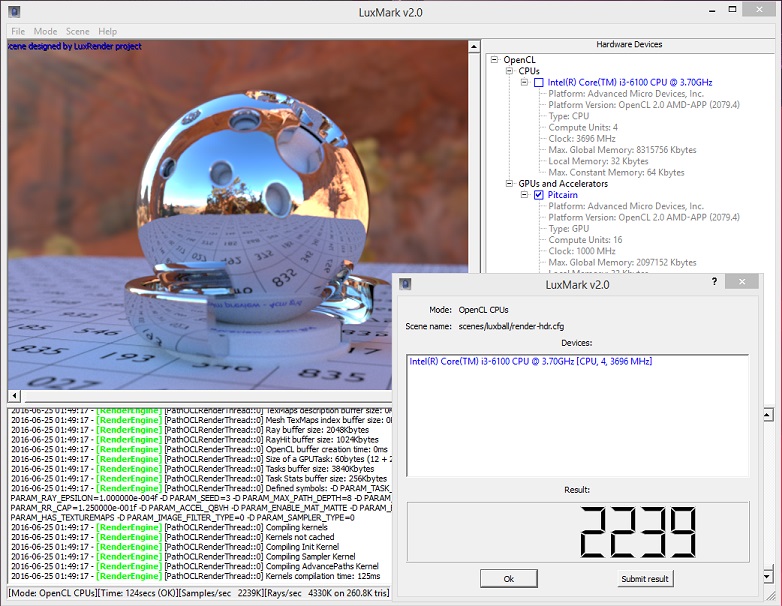Image resolution: width=782 pixels, height=606 pixels.
Task: Open the File menu
Action: [x=18, y=31]
